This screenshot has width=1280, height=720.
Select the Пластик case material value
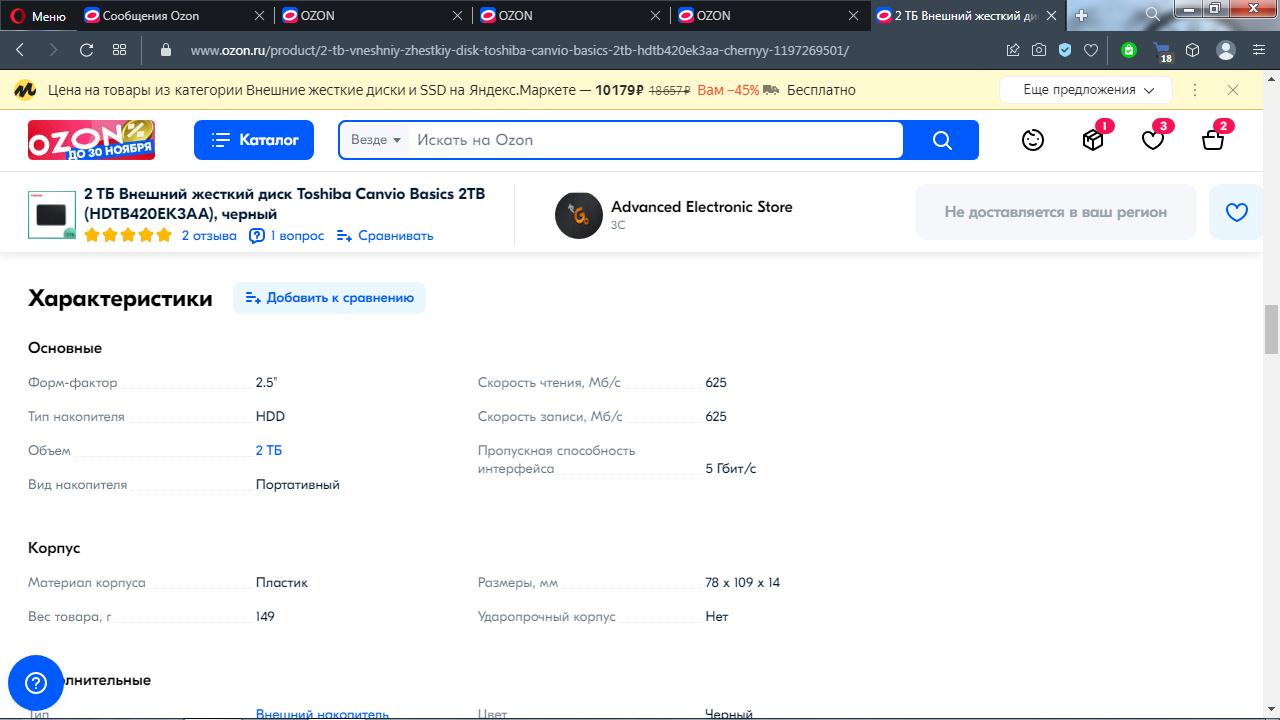pyautogui.click(x=282, y=583)
